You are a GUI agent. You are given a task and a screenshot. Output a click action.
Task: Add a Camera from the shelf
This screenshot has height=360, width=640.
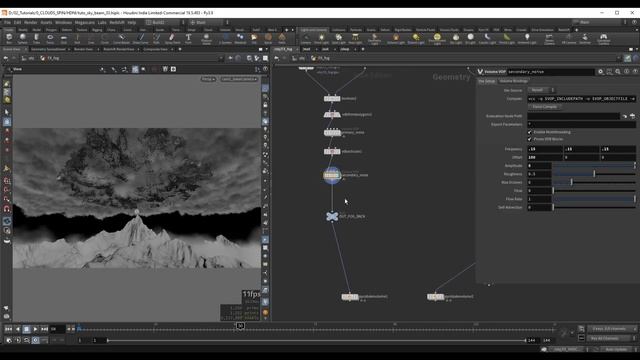point(306,38)
